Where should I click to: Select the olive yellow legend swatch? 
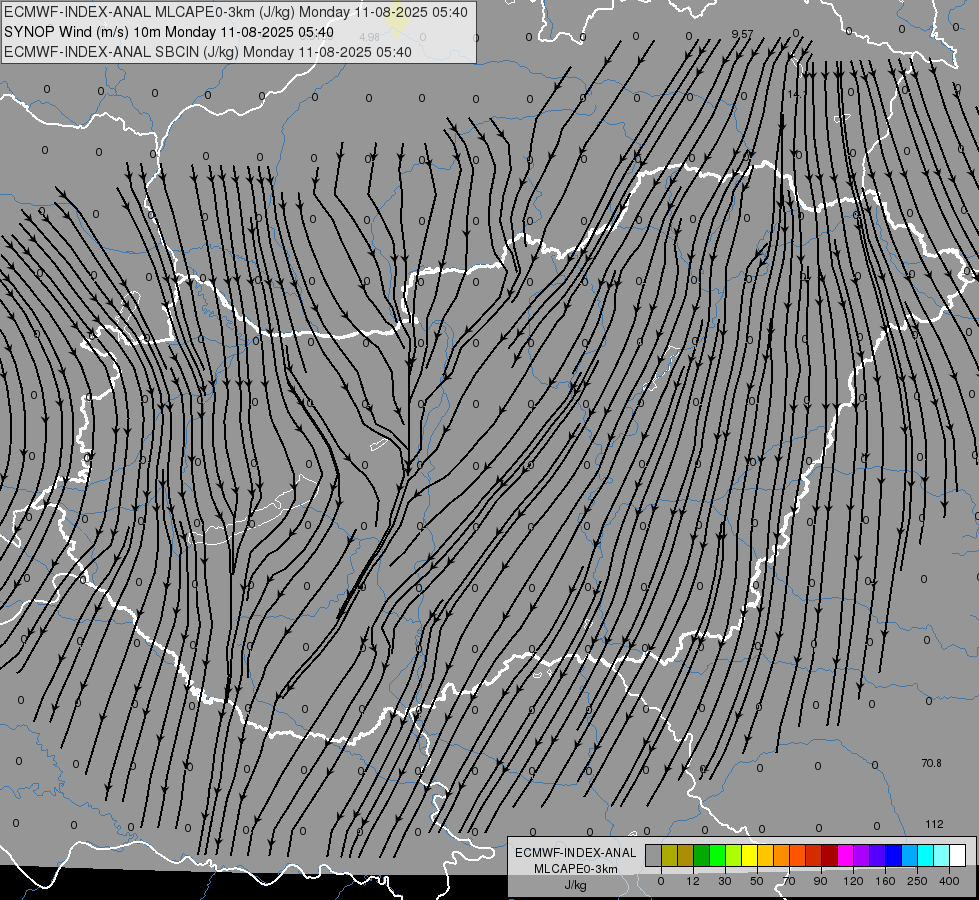coord(669,855)
